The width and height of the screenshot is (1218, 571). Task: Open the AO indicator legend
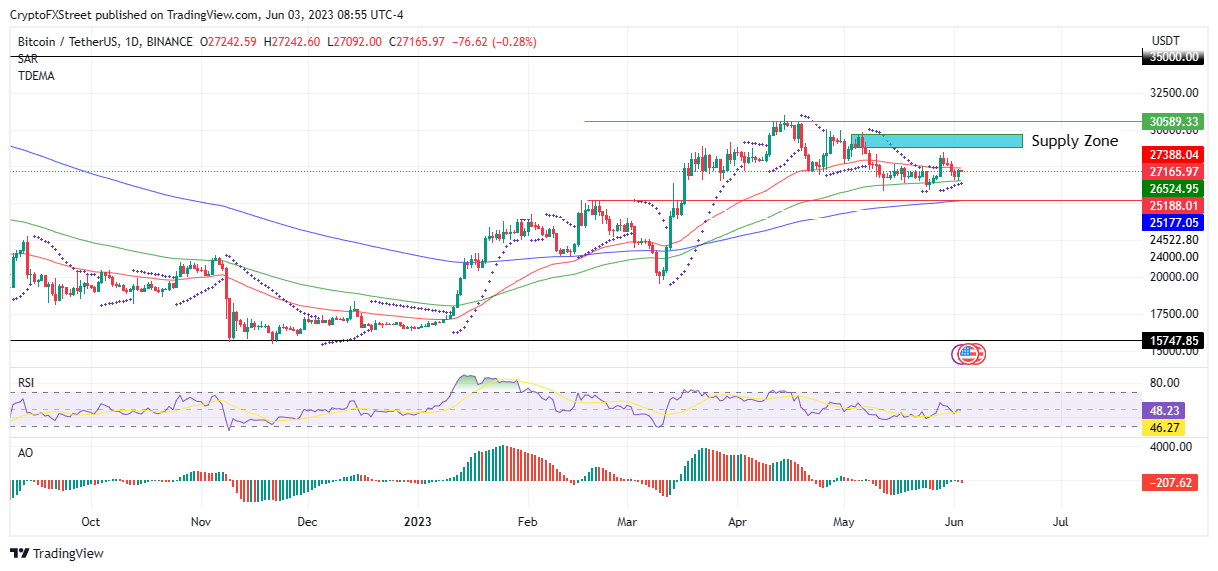24,452
